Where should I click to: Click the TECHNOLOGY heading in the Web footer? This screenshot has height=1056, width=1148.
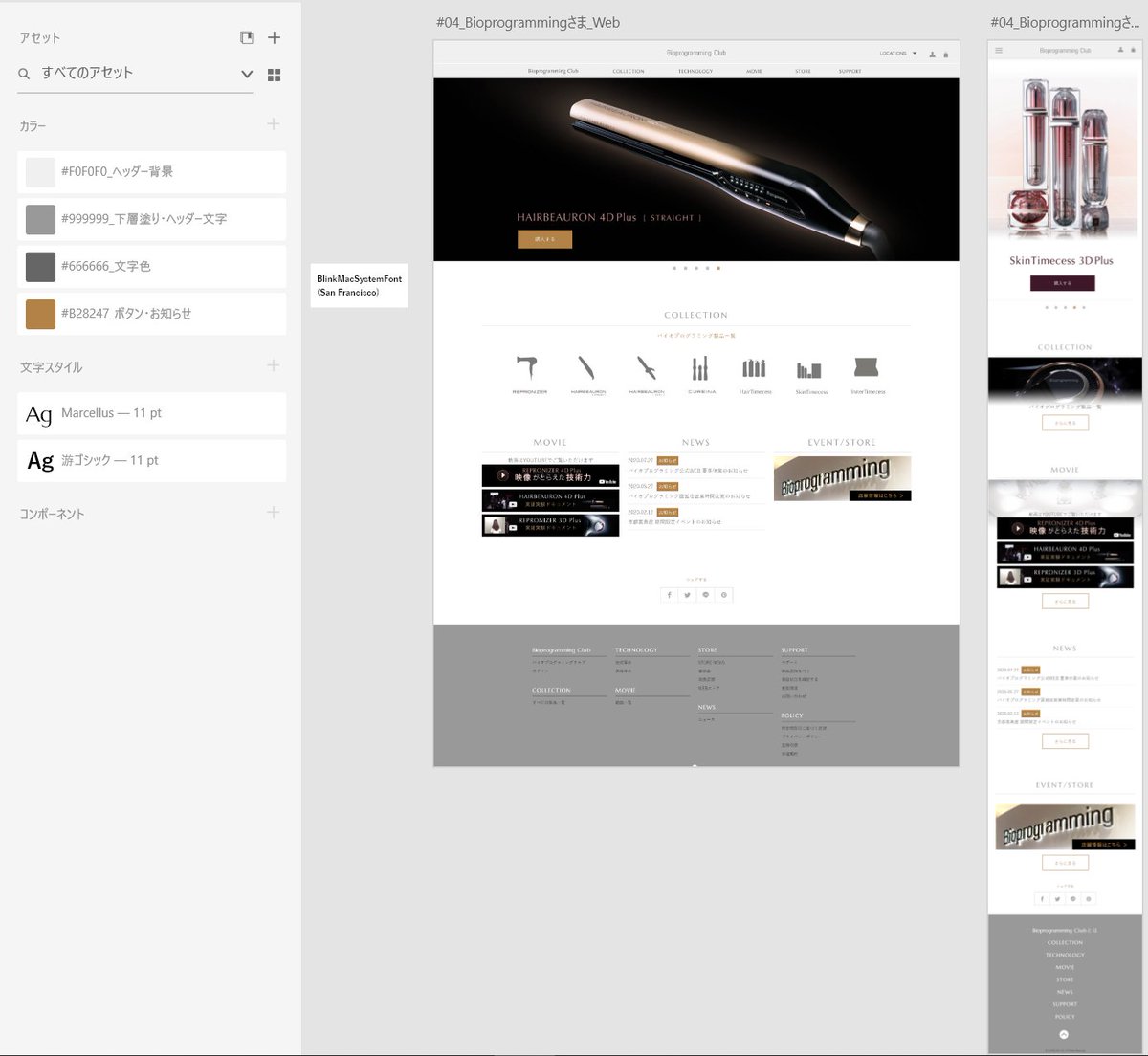pyautogui.click(x=636, y=650)
